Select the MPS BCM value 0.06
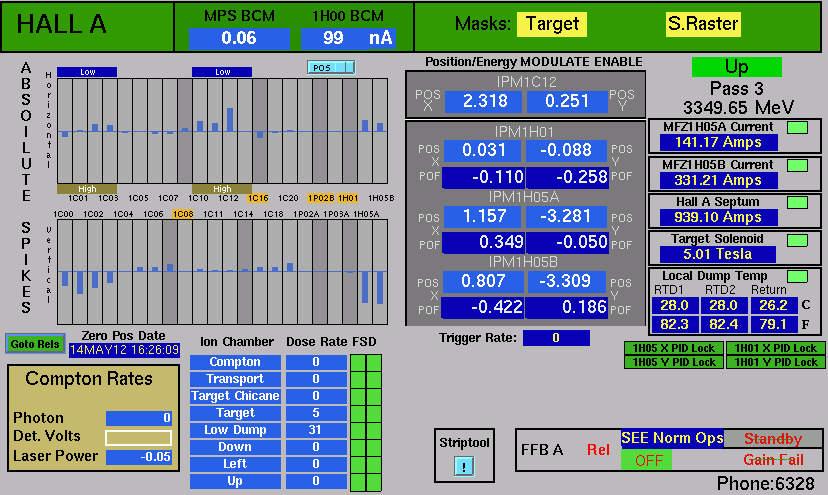828x495 pixels. click(239, 38)
